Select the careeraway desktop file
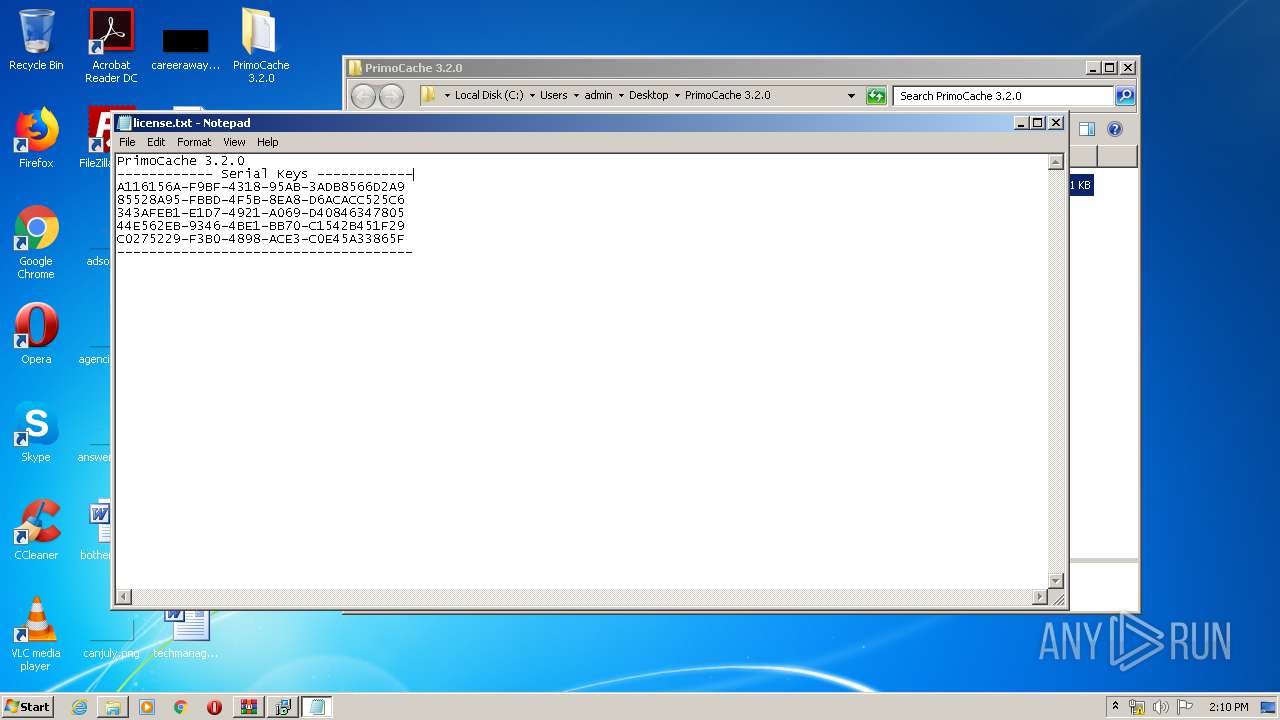1280x720 pixels. [185, 48]
